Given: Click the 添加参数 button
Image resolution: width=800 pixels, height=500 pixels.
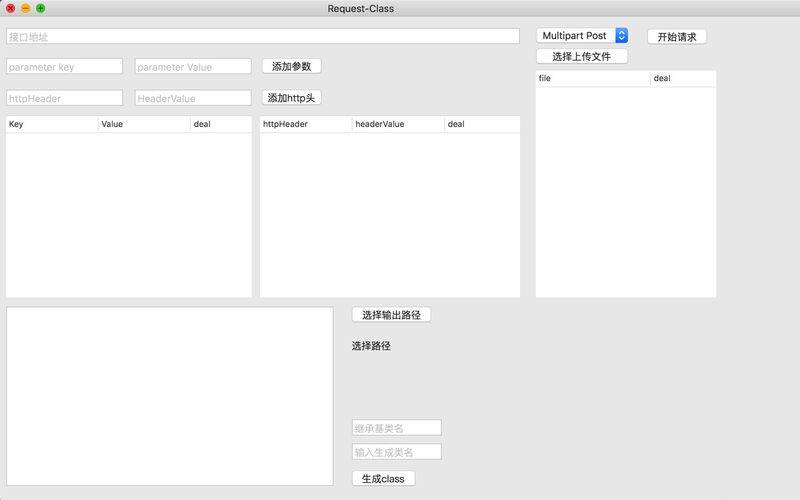Looking at the screenshot, I should tap(291, 66).
